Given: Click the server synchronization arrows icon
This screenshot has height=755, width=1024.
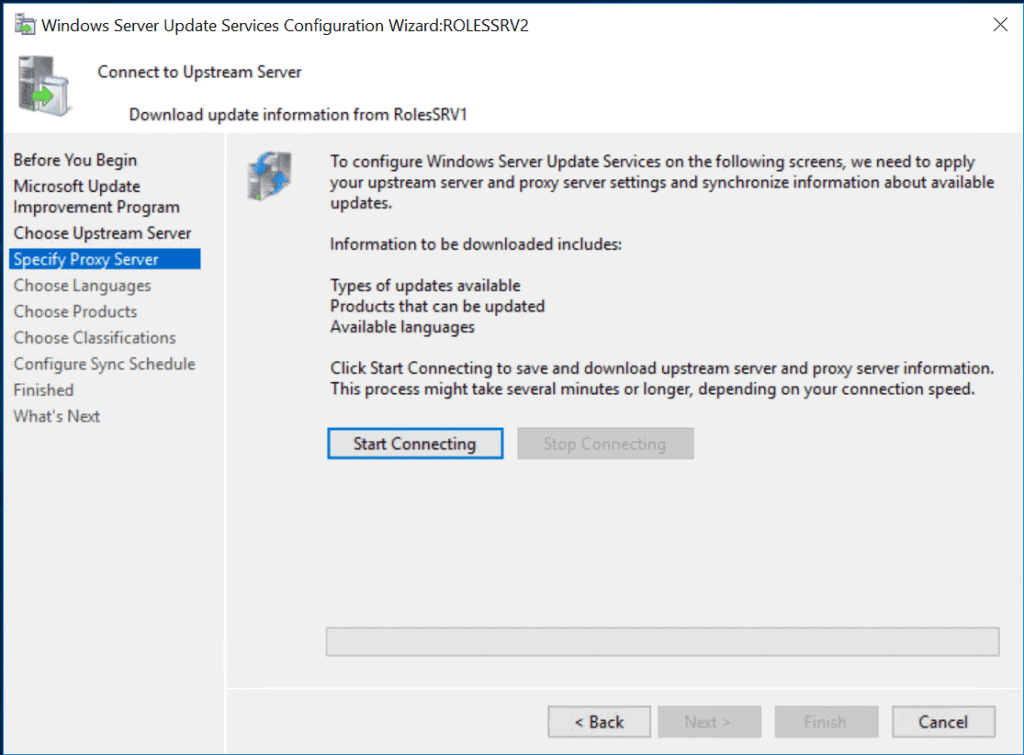Looking at the screenshot, I should click(269, 176).
